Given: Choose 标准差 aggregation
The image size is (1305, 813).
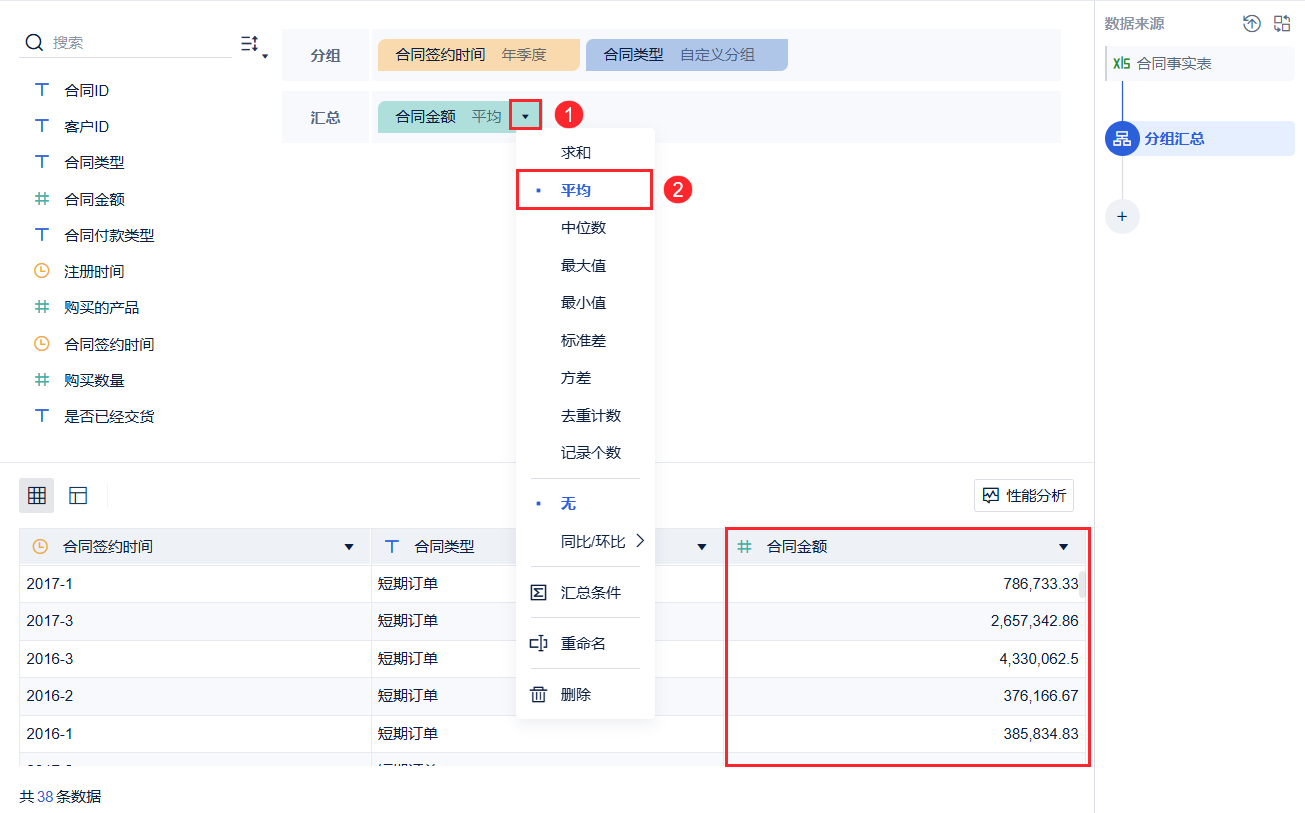Looking at the screenshot, I should [x=585, y=341].
